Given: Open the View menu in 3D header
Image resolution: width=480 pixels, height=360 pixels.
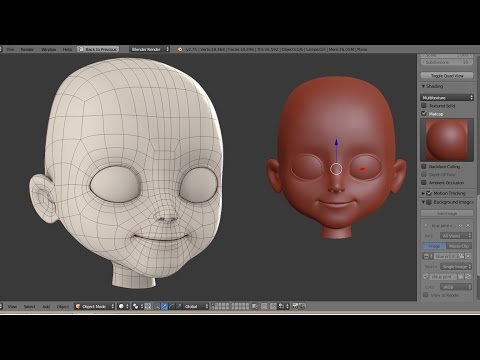Looking at the screenshot, I should click(x=12, y=306).
